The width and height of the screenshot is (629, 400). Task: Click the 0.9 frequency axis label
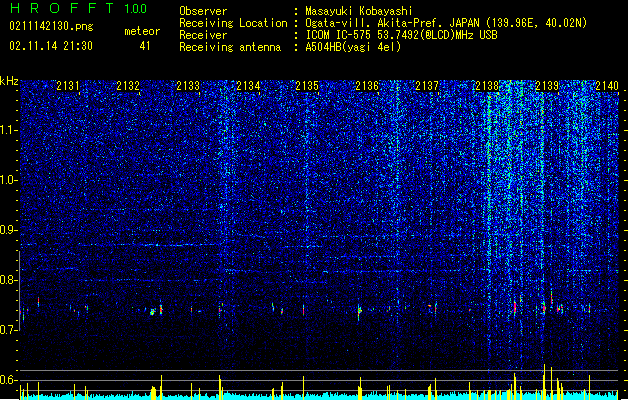pyautogui.click(x=9, y=230)
